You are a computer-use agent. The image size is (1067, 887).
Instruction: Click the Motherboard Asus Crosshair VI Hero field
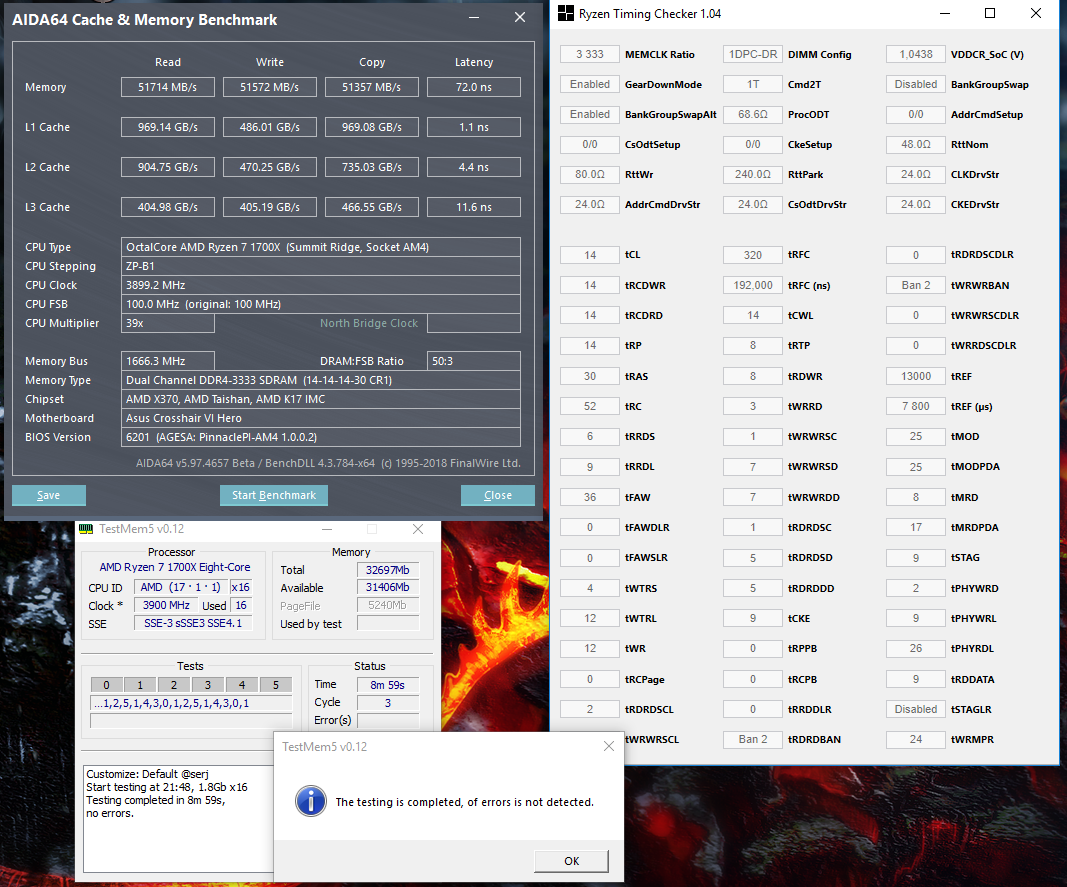321,418
